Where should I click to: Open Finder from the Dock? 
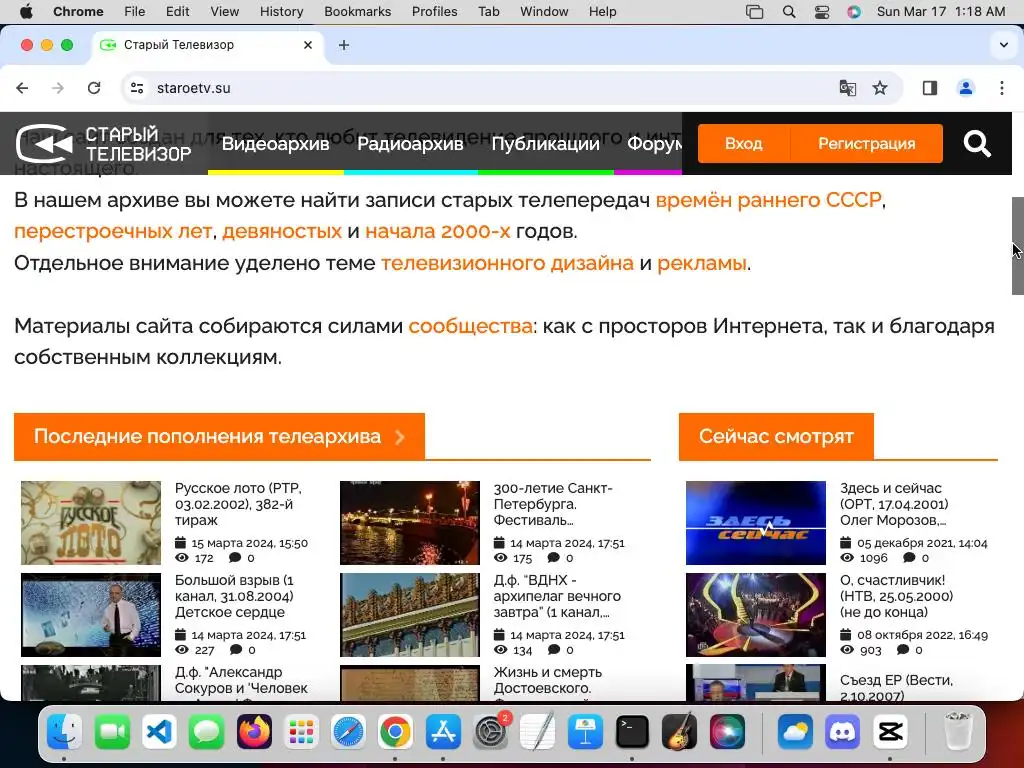64,731
